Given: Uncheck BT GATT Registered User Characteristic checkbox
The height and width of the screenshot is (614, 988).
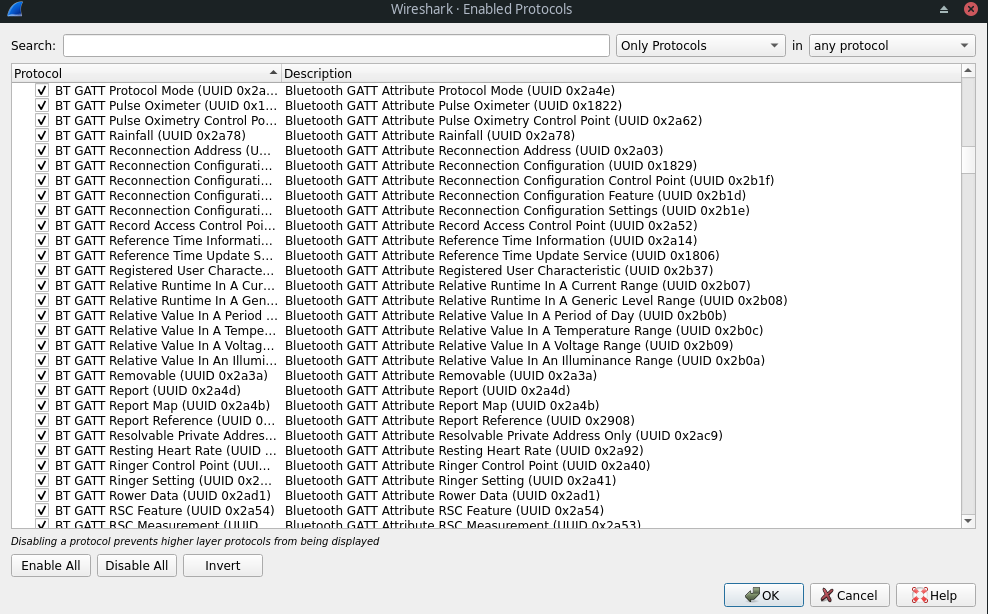Looking at the screenshot, I should coord(42,270).
